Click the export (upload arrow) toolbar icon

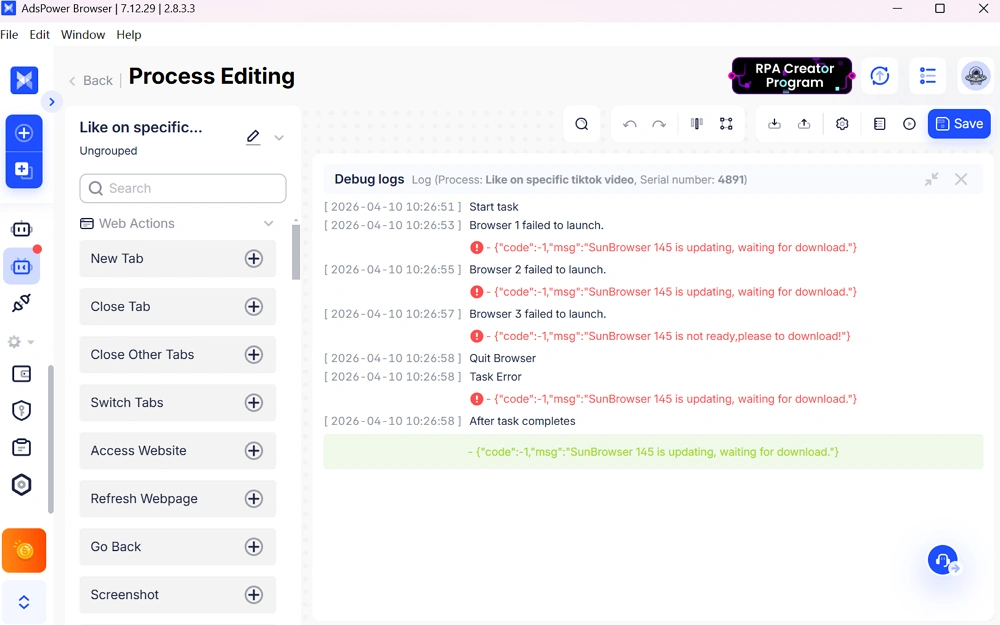point(804,124)
